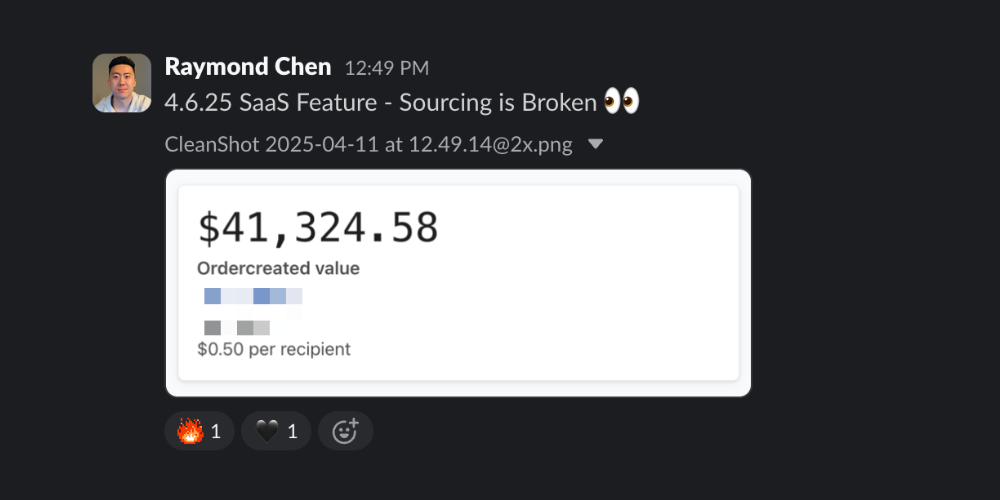Click the CleanShot 2025-04-11 file name
This screenshot has height=500, width=1000.
click(x=369, y=145)
